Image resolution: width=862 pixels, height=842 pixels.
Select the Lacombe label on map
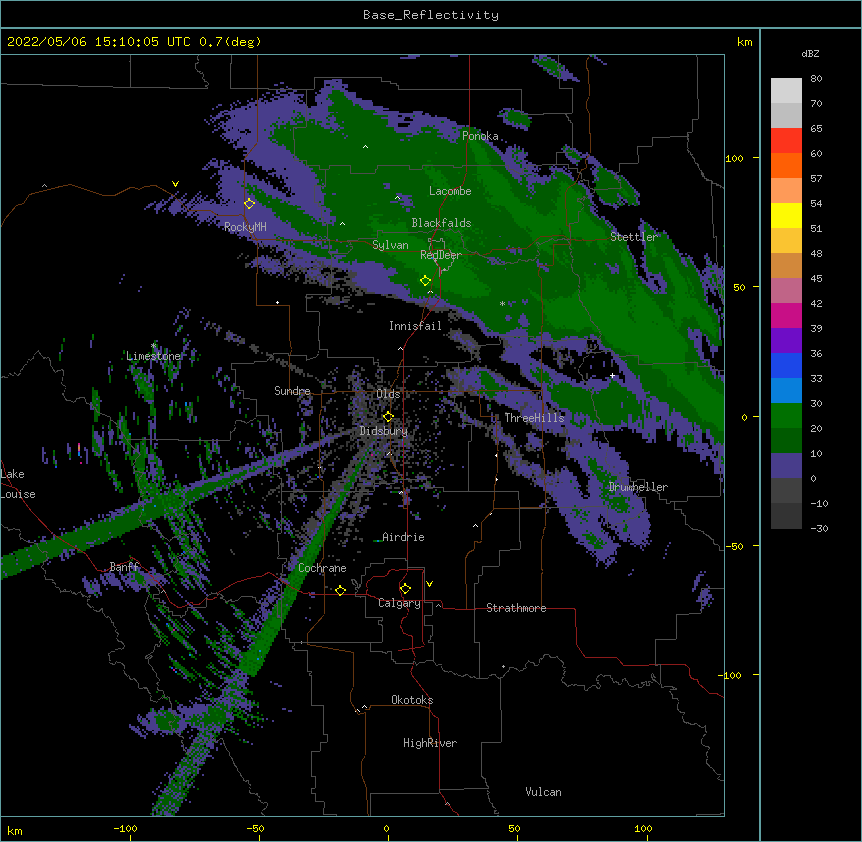coord(450,191)
